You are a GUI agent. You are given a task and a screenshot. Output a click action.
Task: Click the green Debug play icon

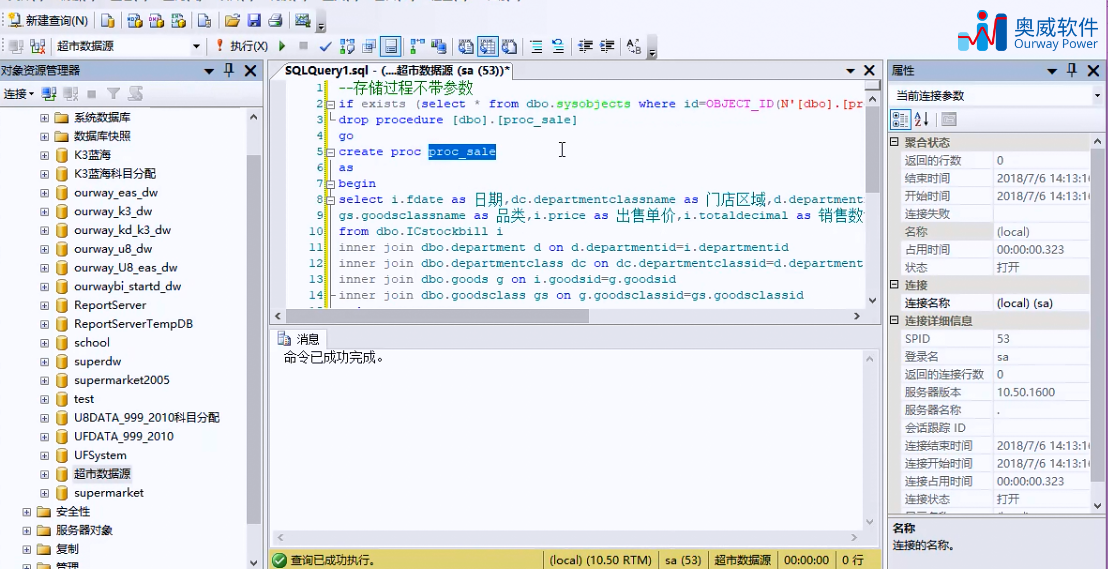[x=283, y=46]
